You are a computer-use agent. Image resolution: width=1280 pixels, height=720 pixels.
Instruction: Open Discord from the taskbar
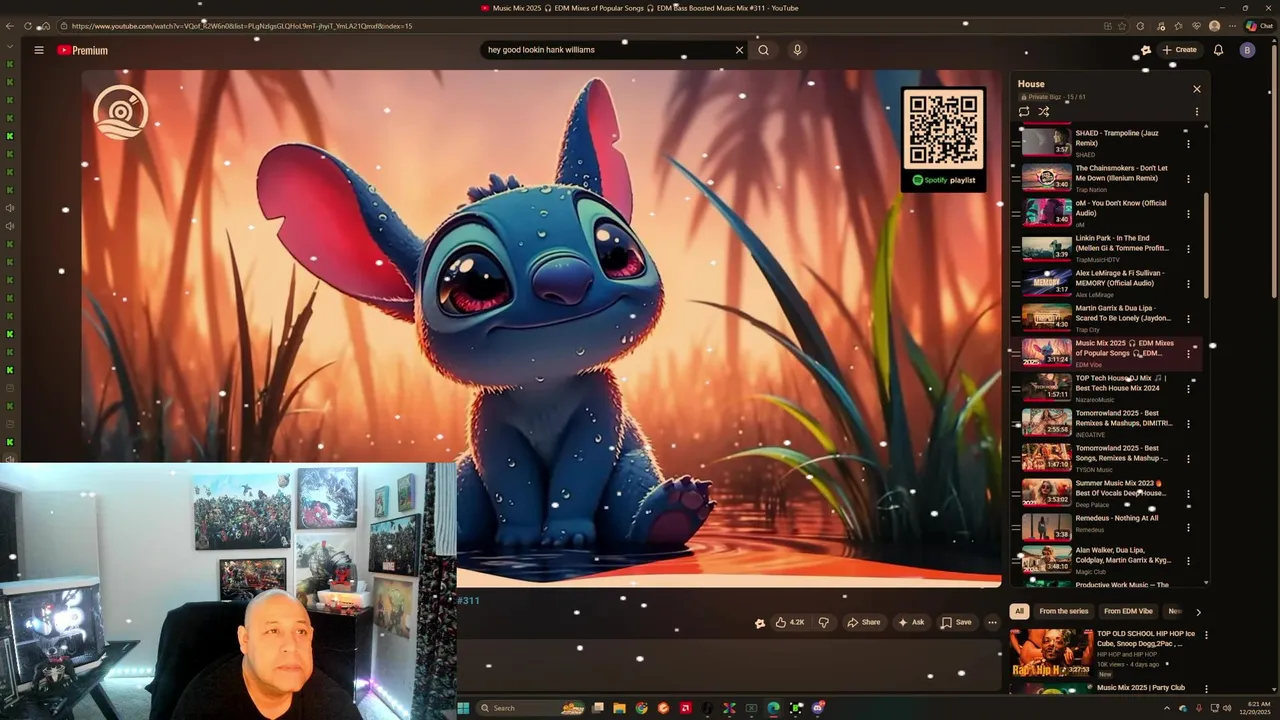[819, 708]
